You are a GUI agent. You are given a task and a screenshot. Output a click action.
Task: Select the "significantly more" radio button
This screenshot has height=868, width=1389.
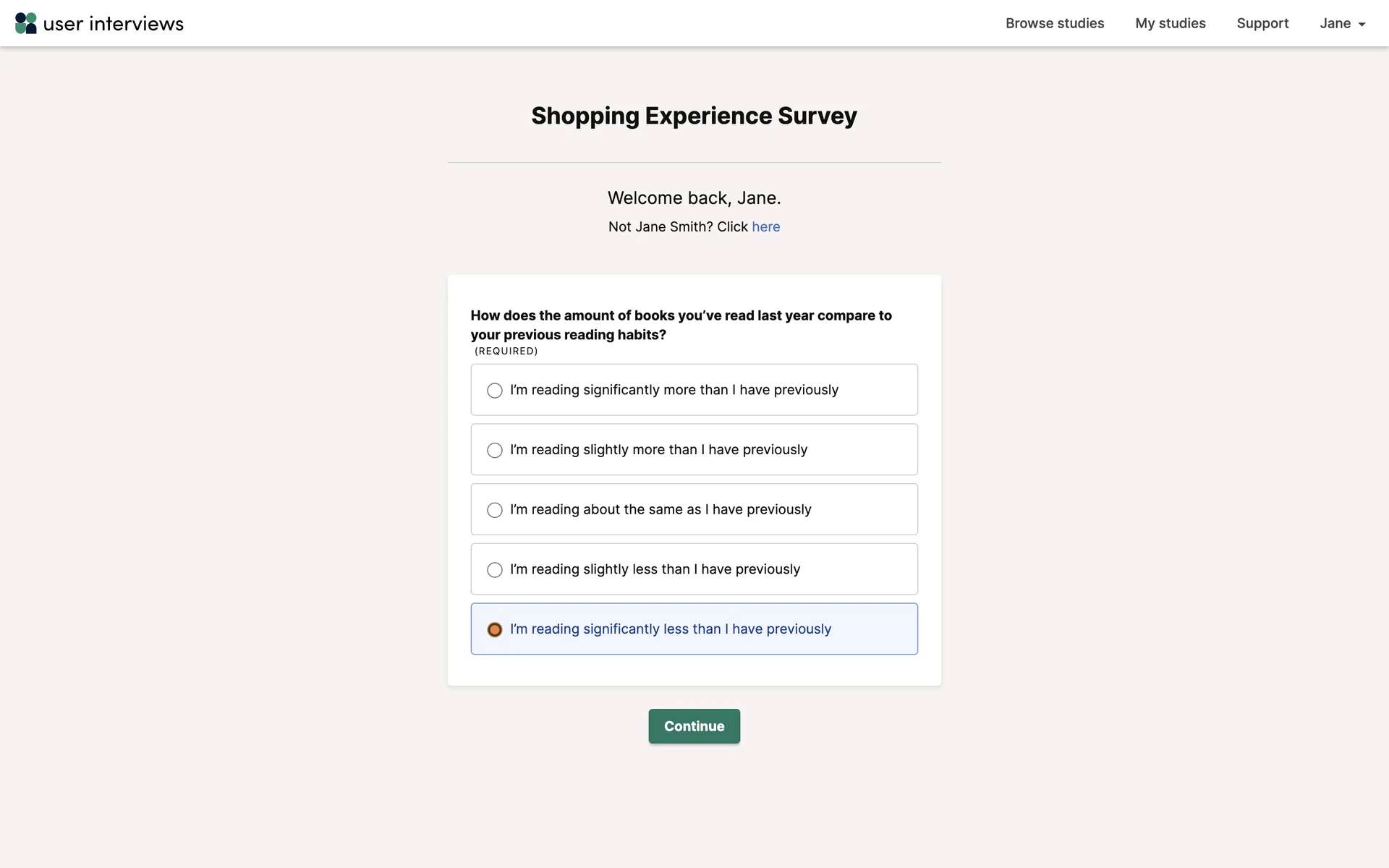(495, 391)
